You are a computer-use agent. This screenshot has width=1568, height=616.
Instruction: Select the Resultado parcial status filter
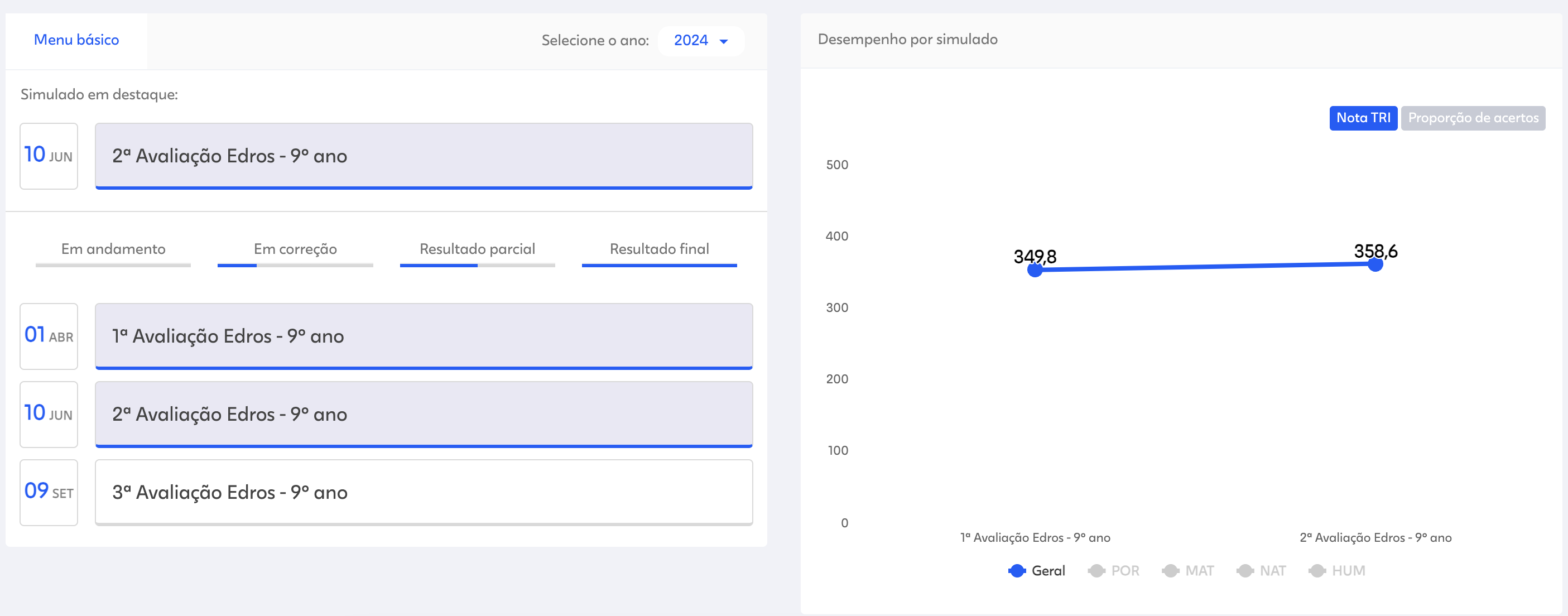click(477, 253)
